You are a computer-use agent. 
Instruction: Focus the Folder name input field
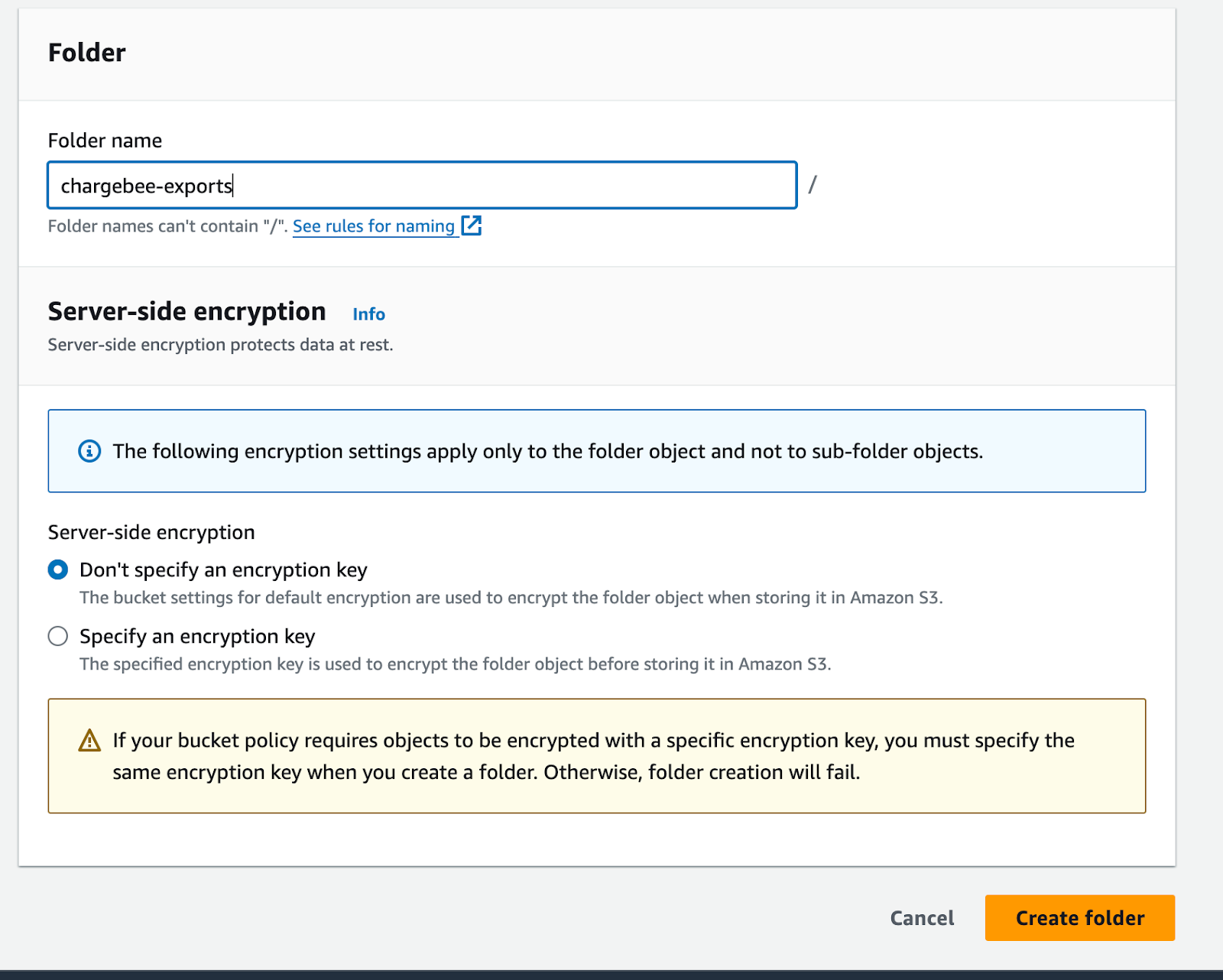(422, 186)
